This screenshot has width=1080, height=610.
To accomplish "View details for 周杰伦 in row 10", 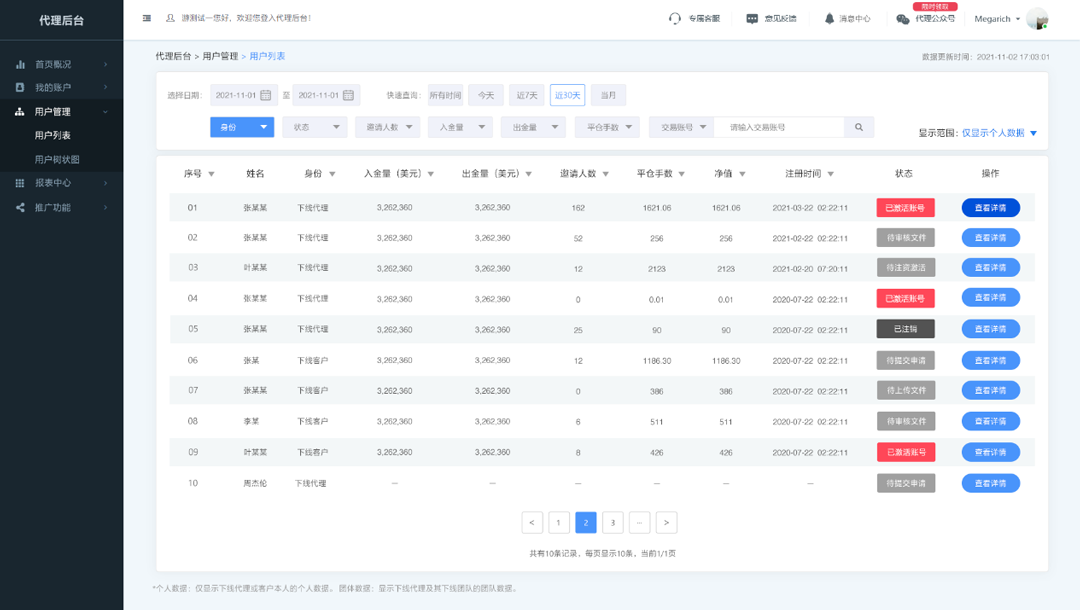I will tap(990, 483).
